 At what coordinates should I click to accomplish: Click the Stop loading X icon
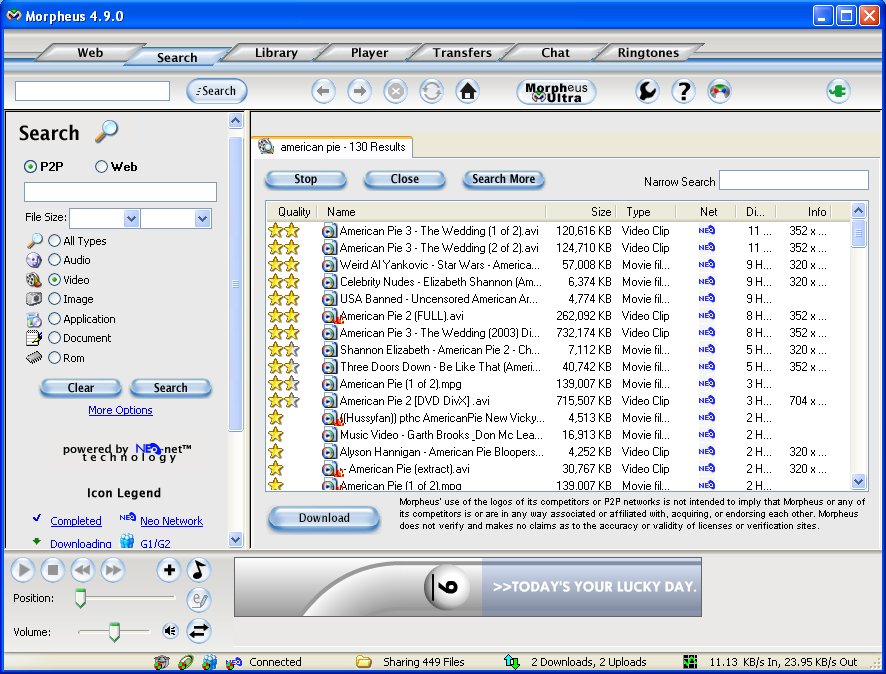[x=396, y=91]
